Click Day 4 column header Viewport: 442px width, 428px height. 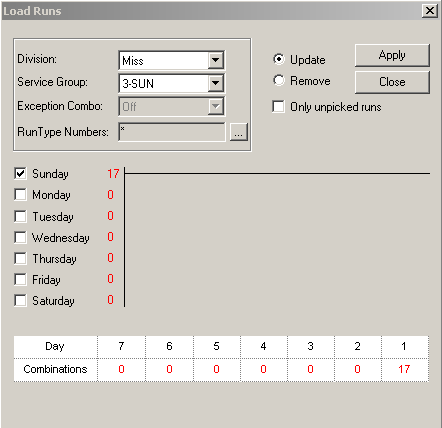[x=264, y=347]
